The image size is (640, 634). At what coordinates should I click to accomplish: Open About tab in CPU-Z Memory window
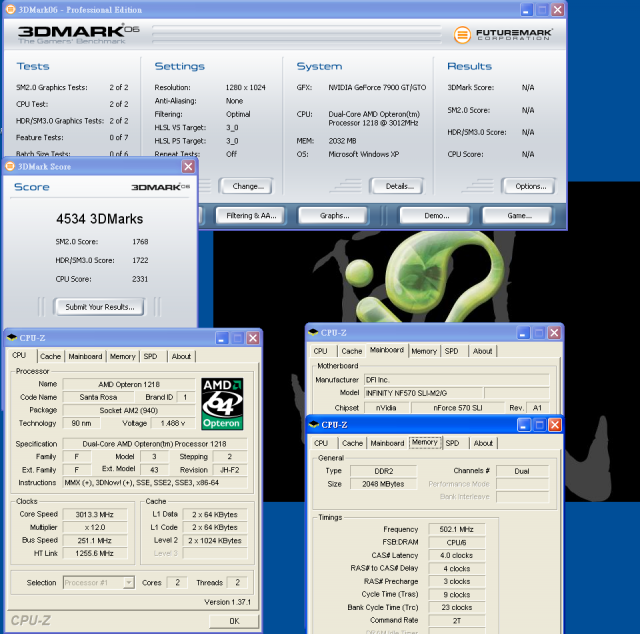click(483, 443)
